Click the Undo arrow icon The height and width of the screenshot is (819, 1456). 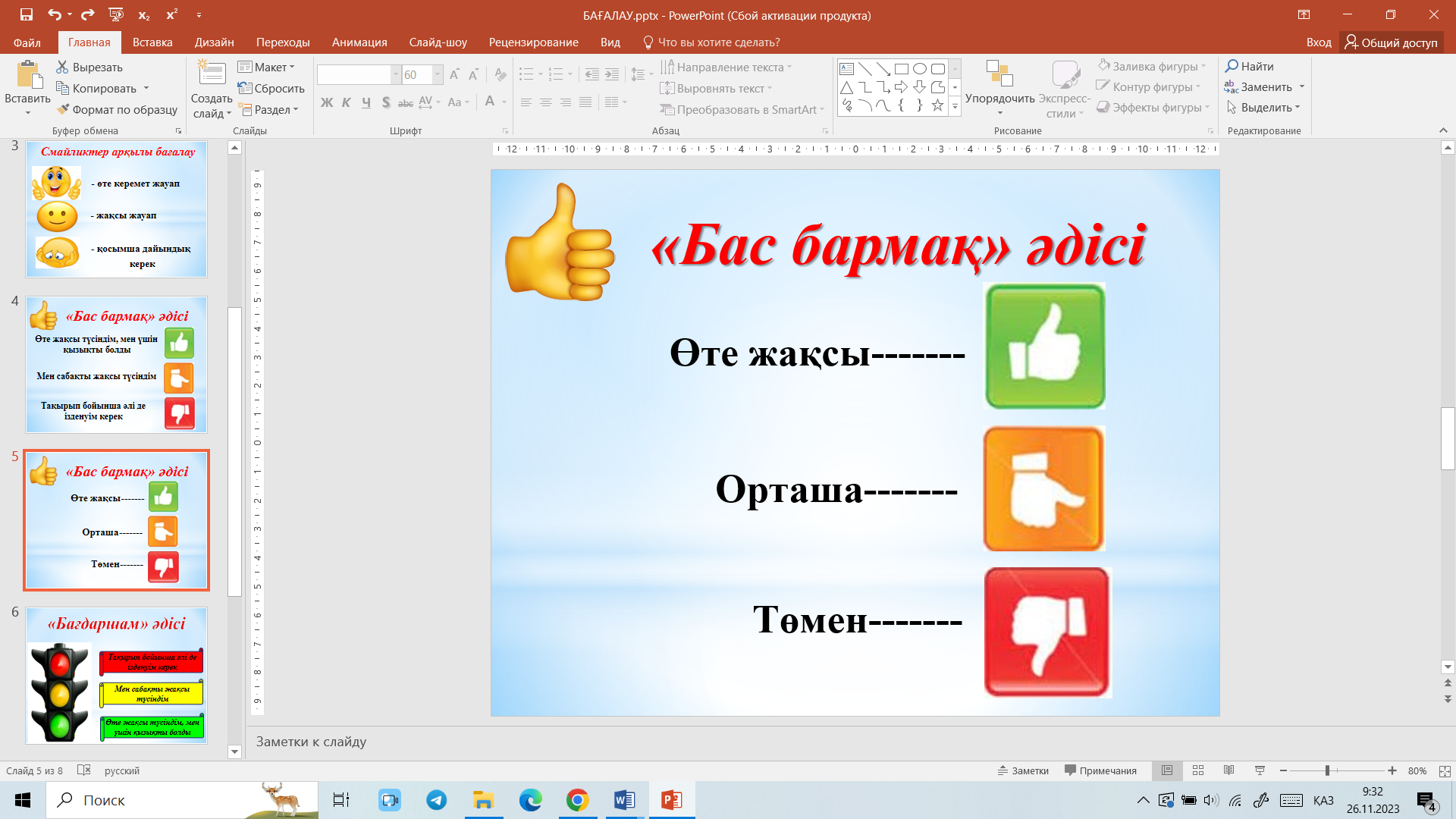54,14
